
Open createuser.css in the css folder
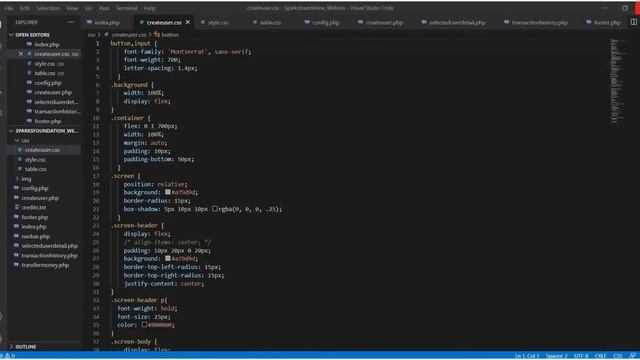click(x=42, y=150)
